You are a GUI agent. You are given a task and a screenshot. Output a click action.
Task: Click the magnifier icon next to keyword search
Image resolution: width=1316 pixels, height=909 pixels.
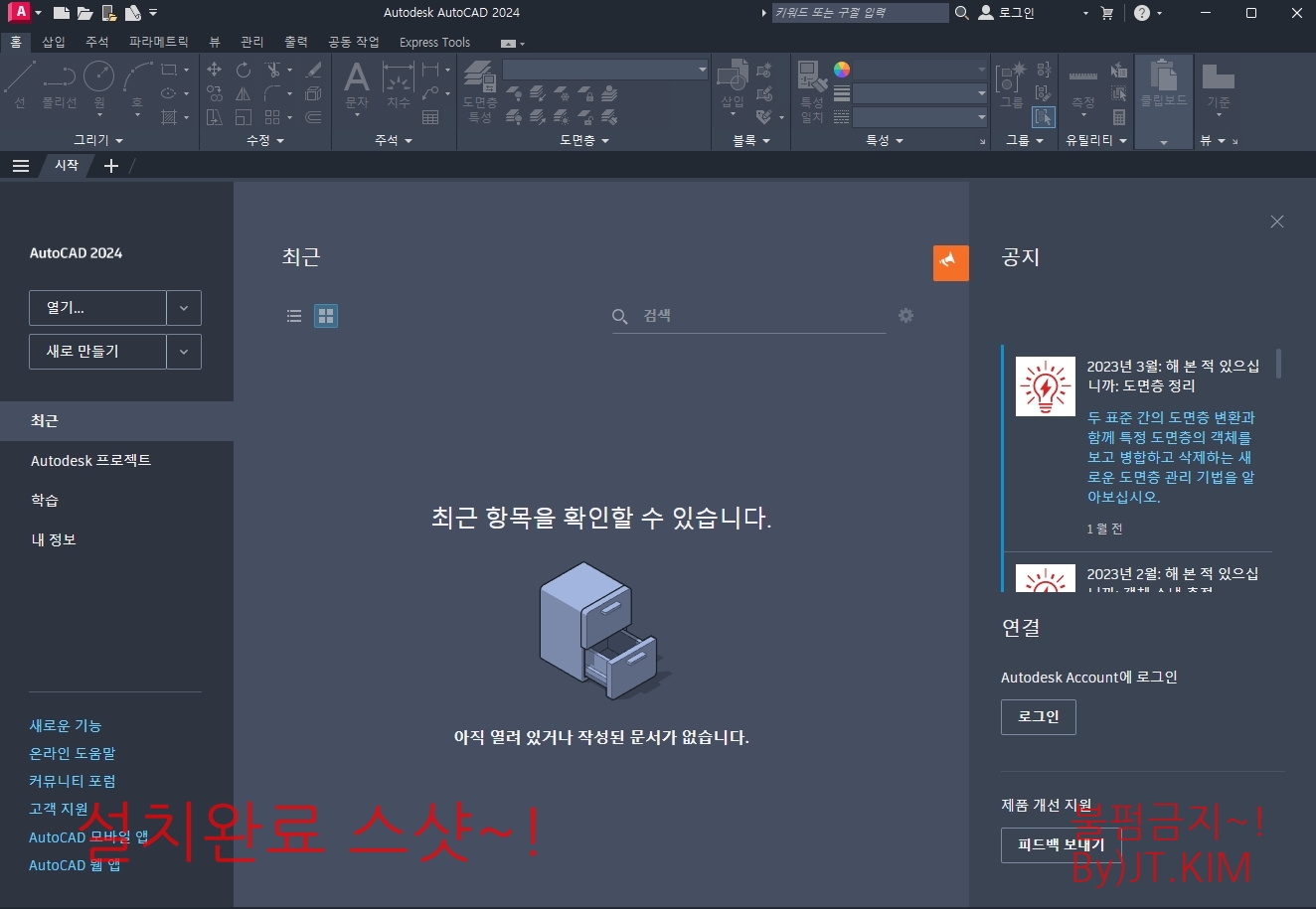961,13
